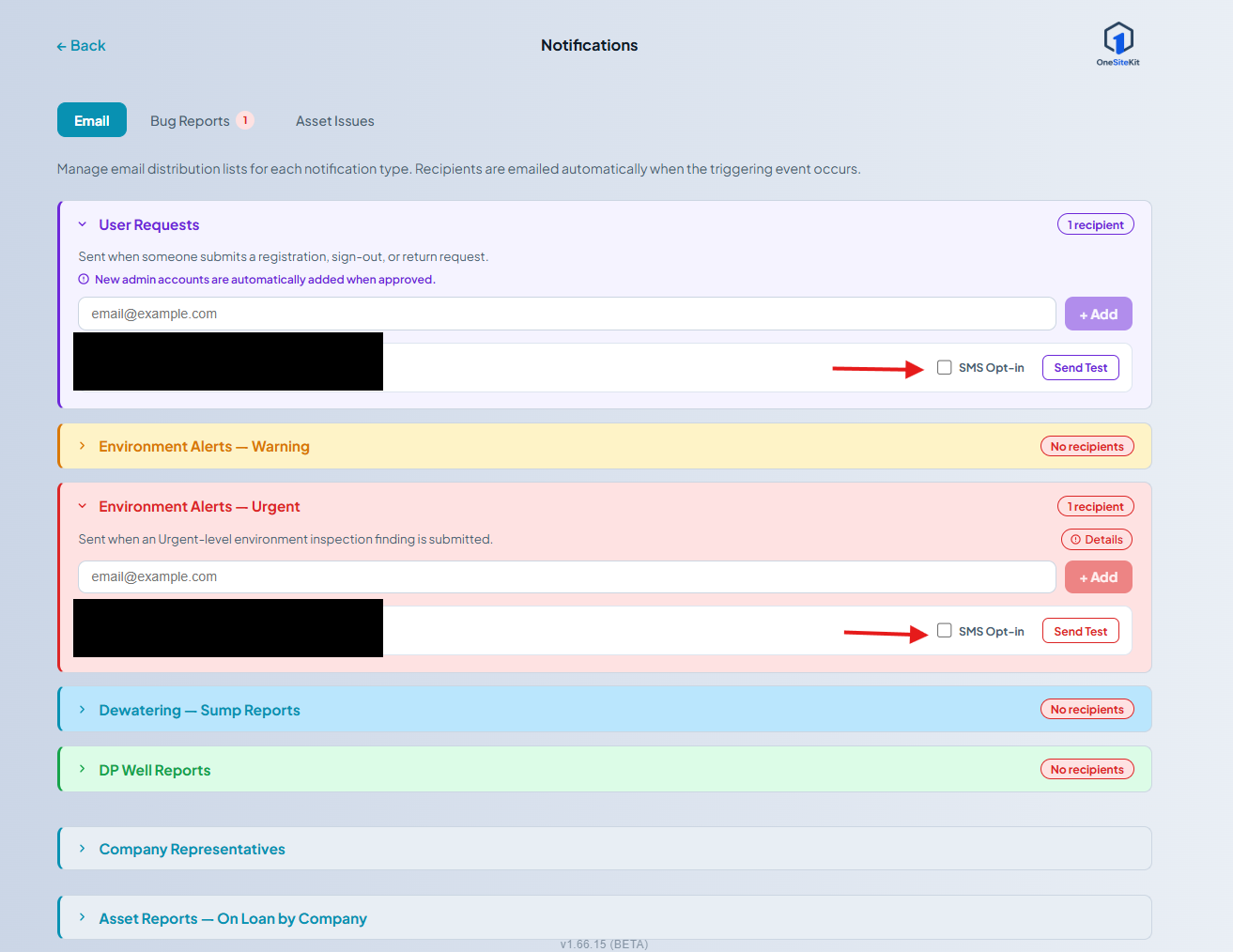The height and width of the screenshot is (952, 1233).
Task: Collapse Environment Alerts — Urgent section chevron
Action: 83,506
